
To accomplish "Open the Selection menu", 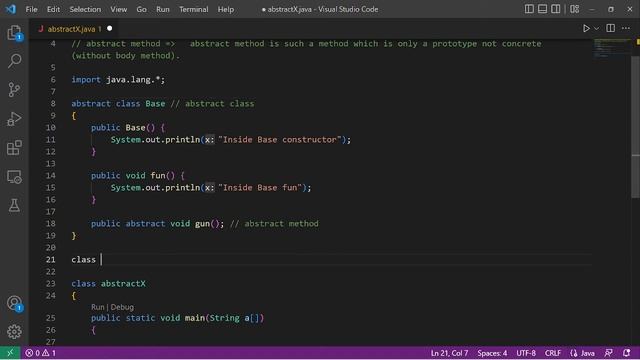I will 85,9.
